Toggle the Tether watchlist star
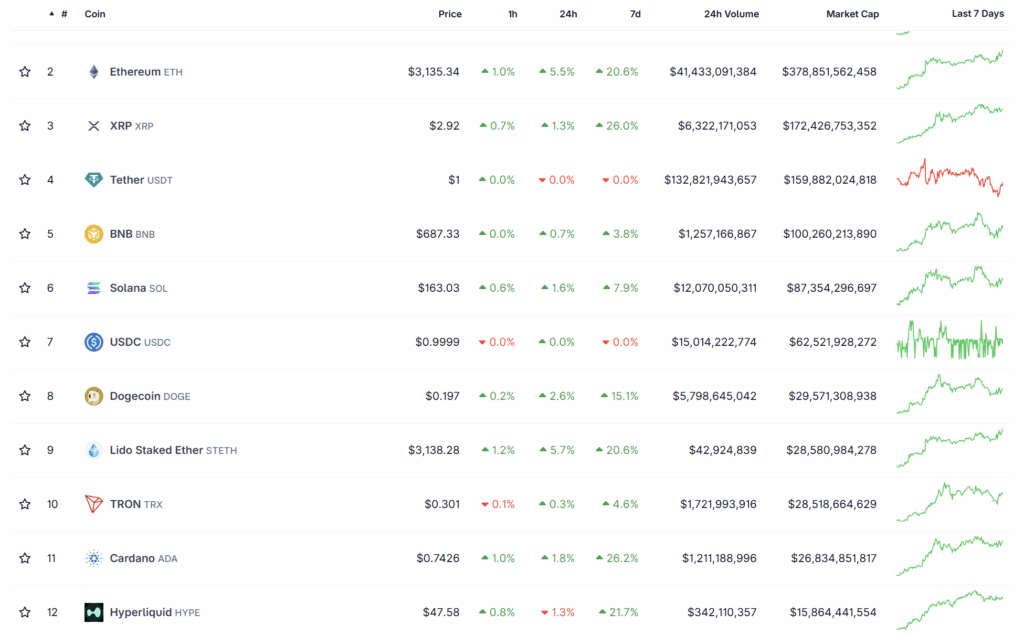Viewport: 1024px width, 635px height. (x=25, y=180)
